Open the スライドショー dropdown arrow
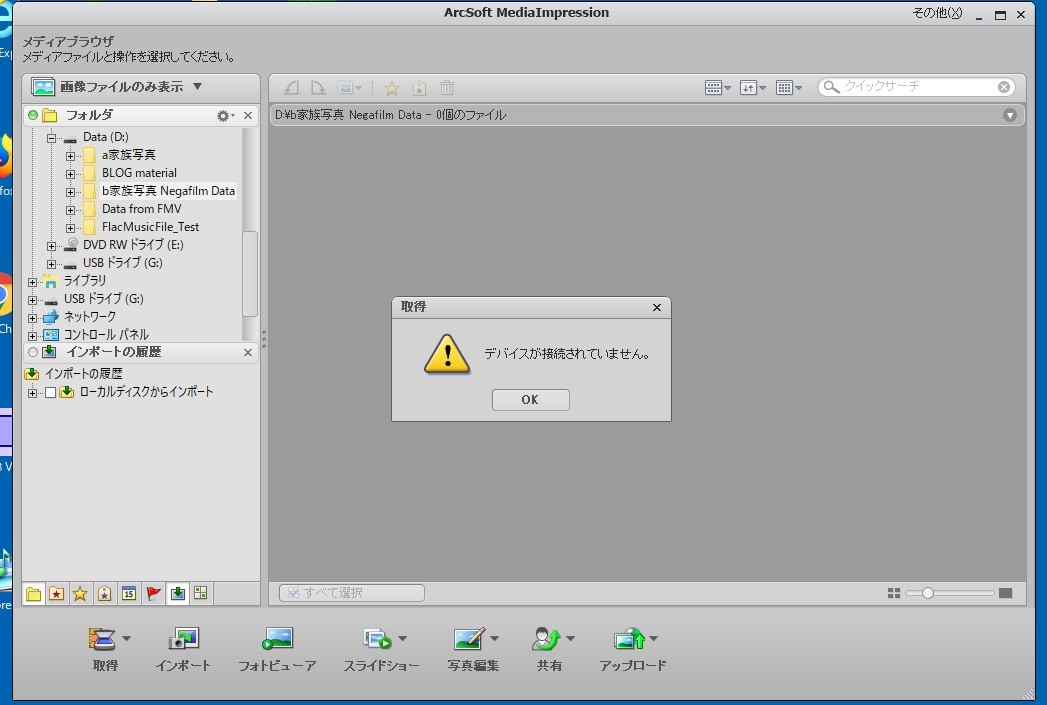Viewport: 1047px width, 705px height. click(x=403, y=639)
